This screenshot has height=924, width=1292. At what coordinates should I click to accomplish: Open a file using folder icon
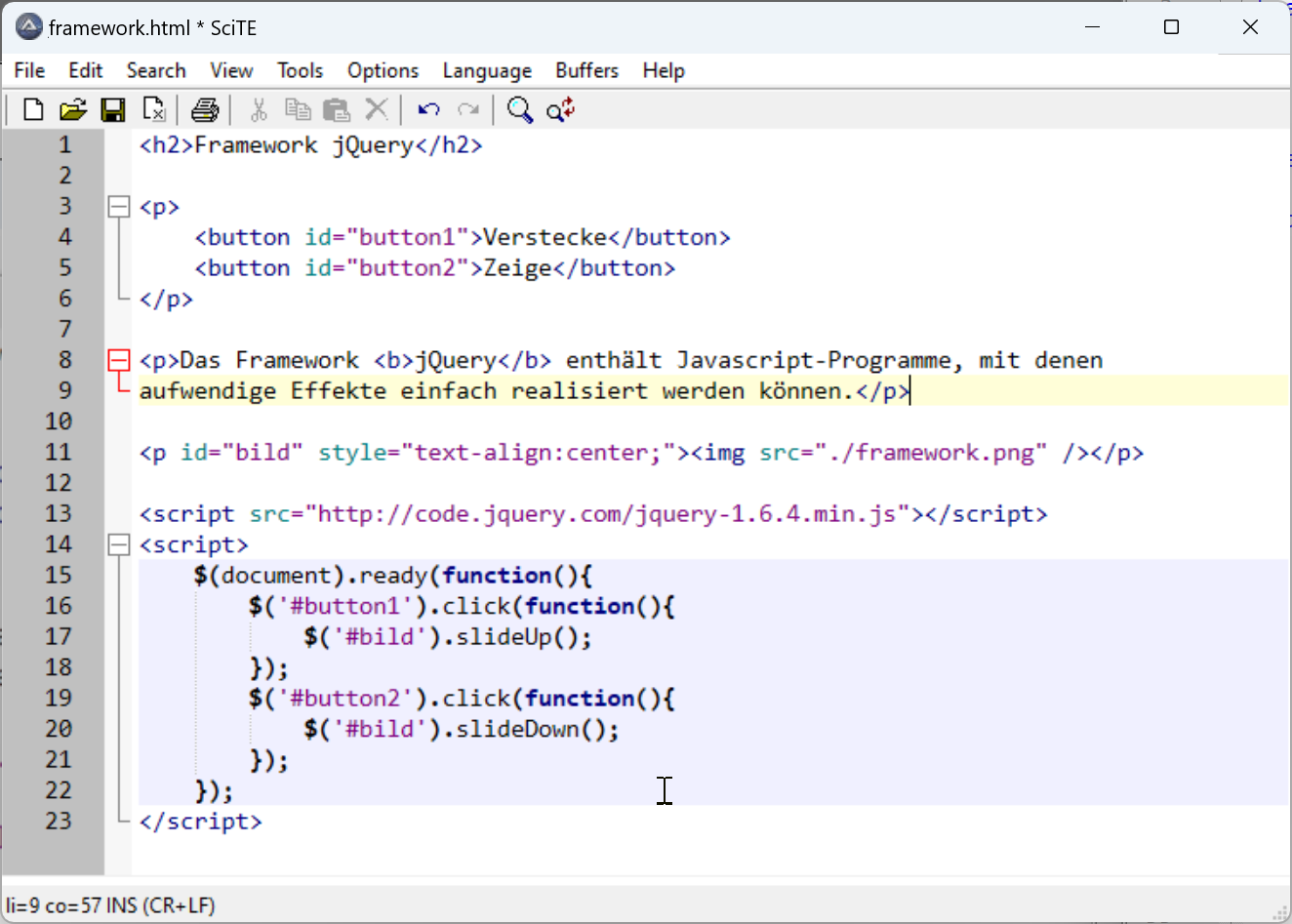pyautogui.click(x=73, y=109)
